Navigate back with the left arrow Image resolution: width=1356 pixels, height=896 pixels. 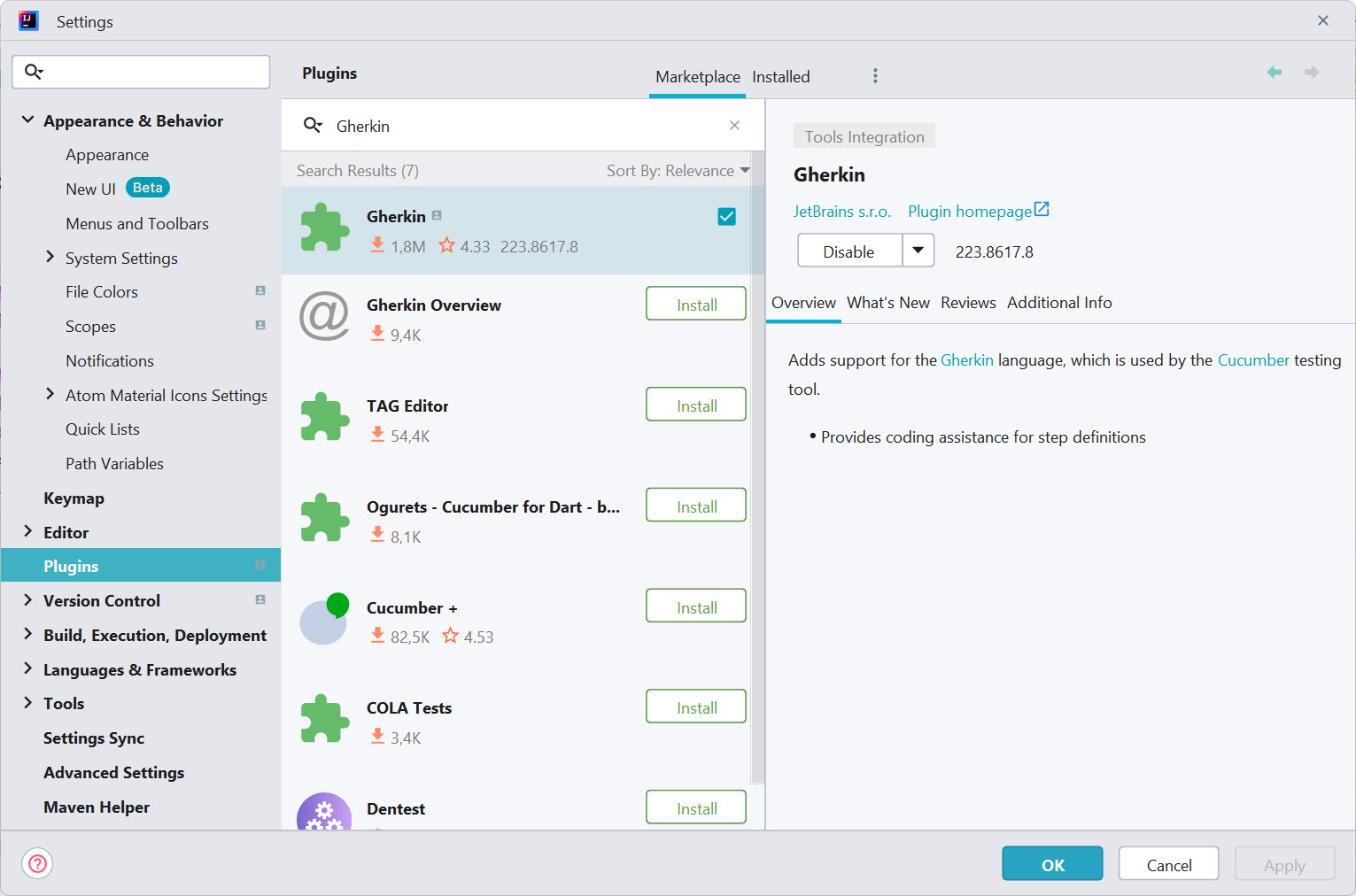[x=1275, y=73]
